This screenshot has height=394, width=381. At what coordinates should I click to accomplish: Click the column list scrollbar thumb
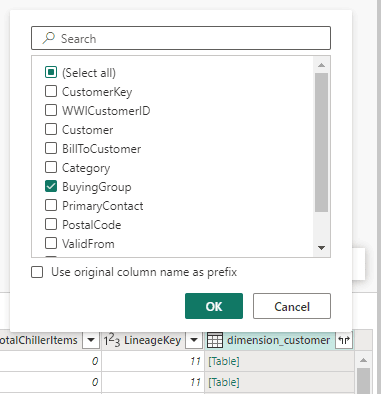pyautogui.click(x=321, y=142)
